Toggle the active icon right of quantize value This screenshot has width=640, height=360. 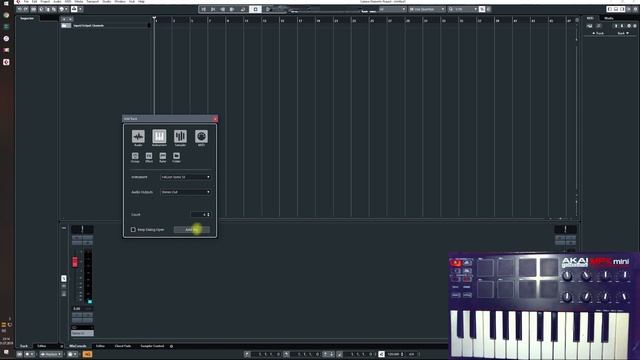coord(482,9)
